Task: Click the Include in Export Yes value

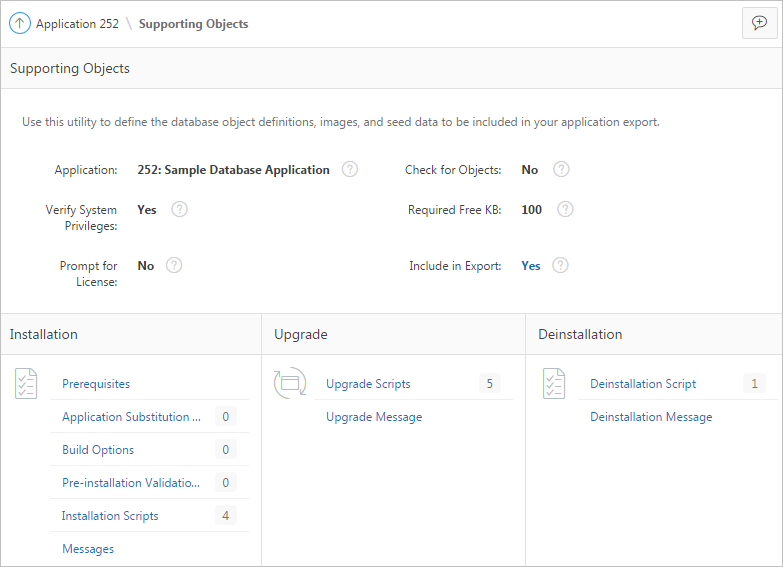Action: (531, 266)
